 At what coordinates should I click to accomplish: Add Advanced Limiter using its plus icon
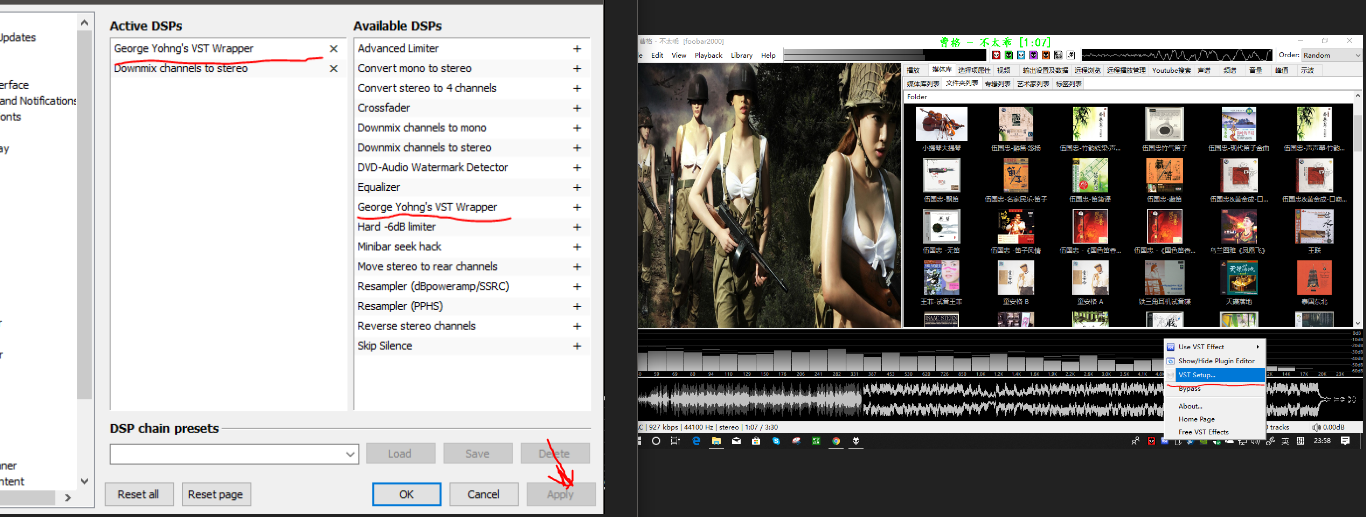tap(576, 49)
